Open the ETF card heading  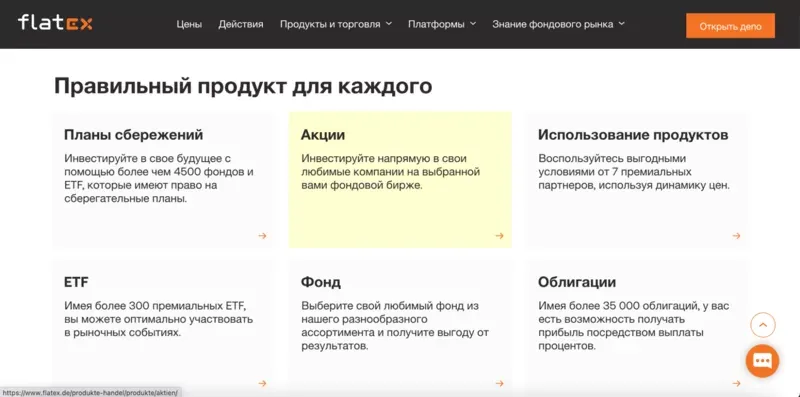pyautogui.click(x=77, y=282)
